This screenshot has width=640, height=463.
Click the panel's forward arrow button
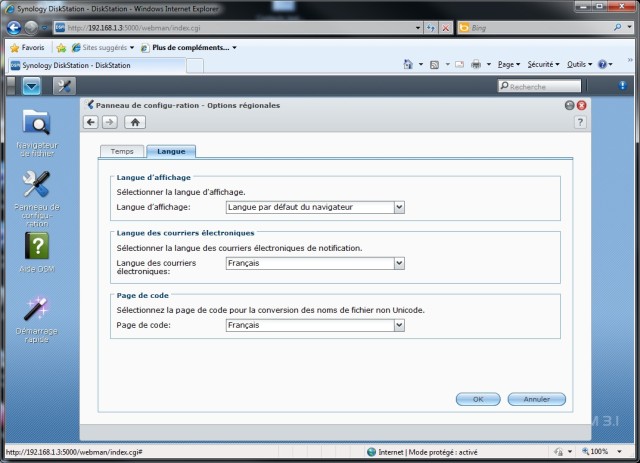pyautogui.click(x=110, y=122)
